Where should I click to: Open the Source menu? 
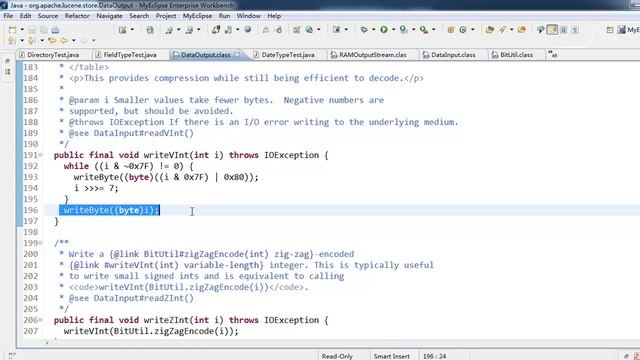coord(48,16)
